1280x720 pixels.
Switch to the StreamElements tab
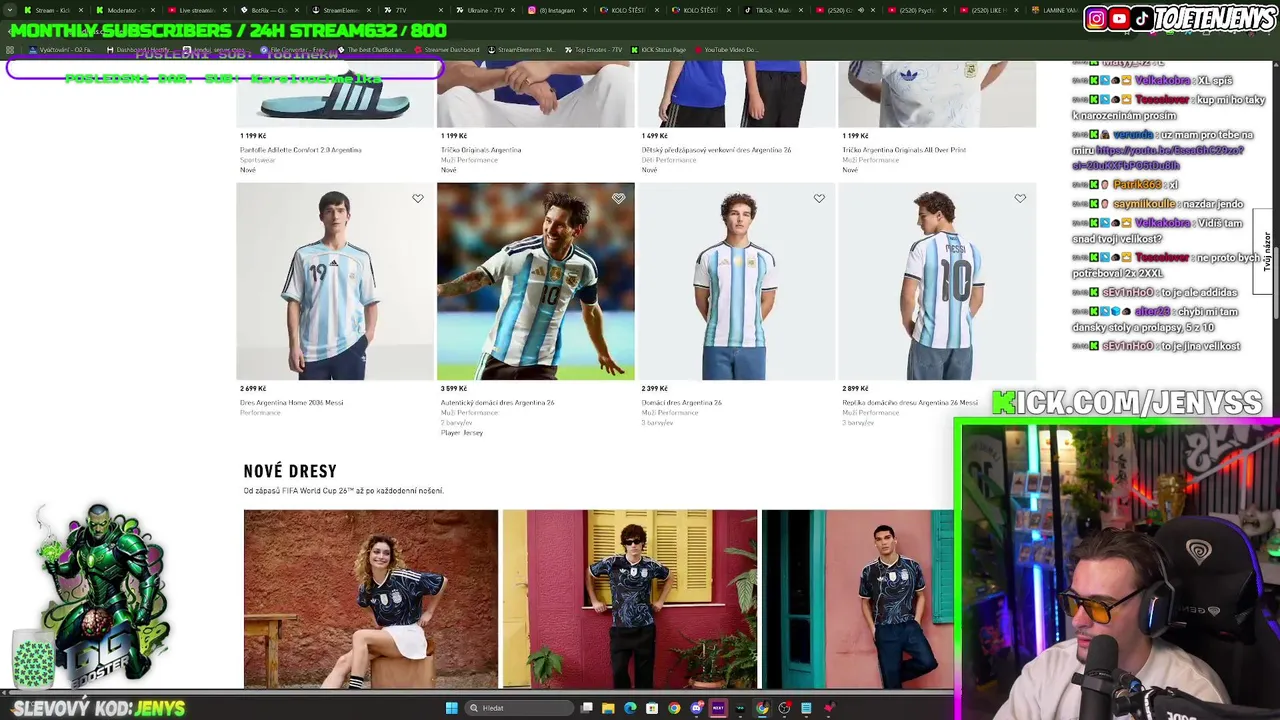340,10
